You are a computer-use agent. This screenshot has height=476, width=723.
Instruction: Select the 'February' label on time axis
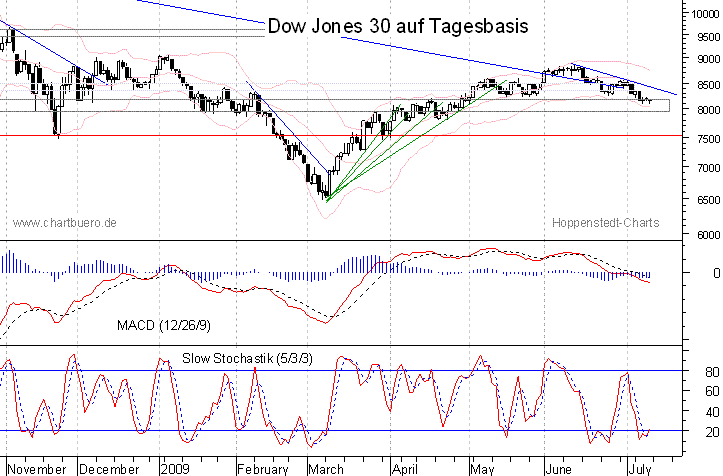tap(263, 470)
